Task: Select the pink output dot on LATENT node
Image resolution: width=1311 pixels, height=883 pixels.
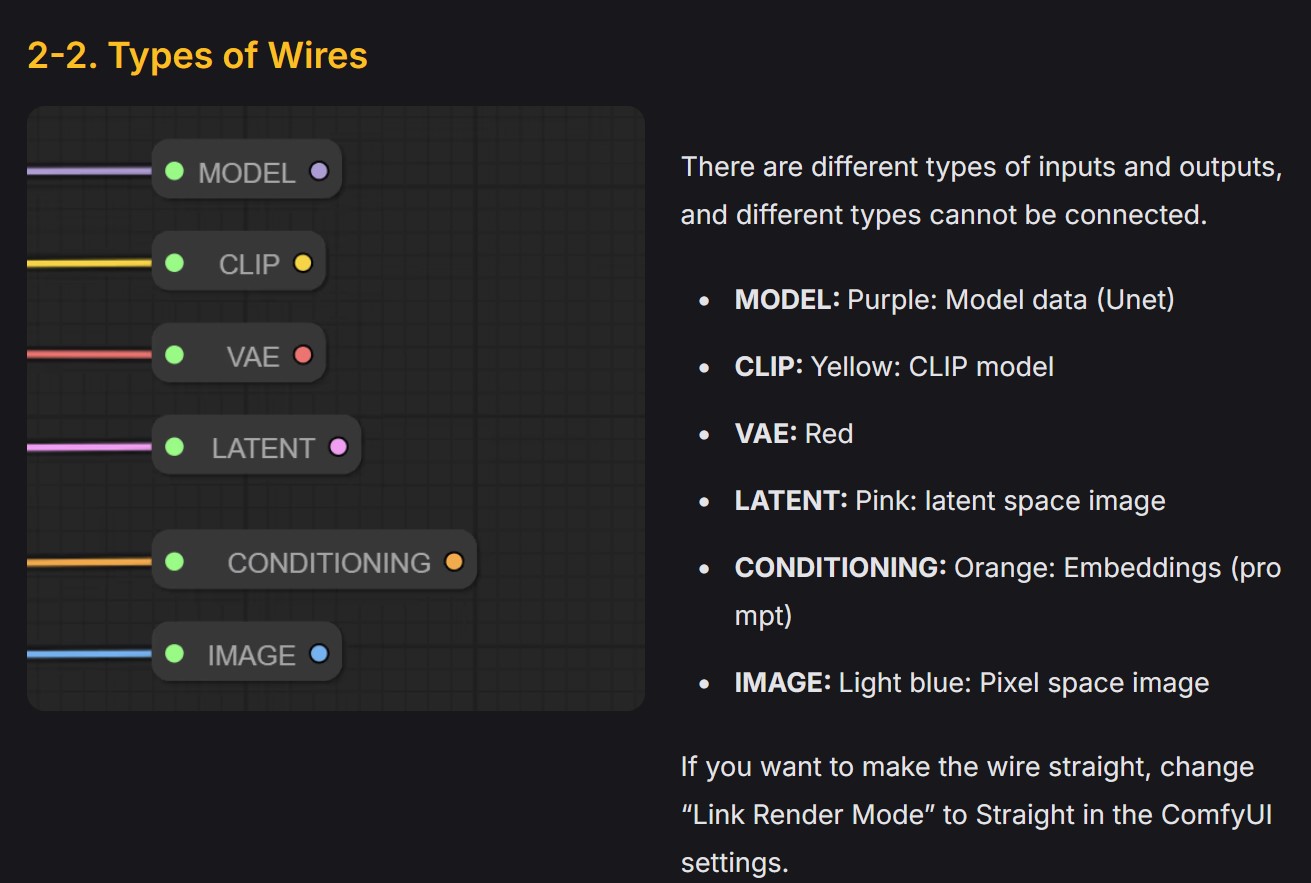Action: 338,446
